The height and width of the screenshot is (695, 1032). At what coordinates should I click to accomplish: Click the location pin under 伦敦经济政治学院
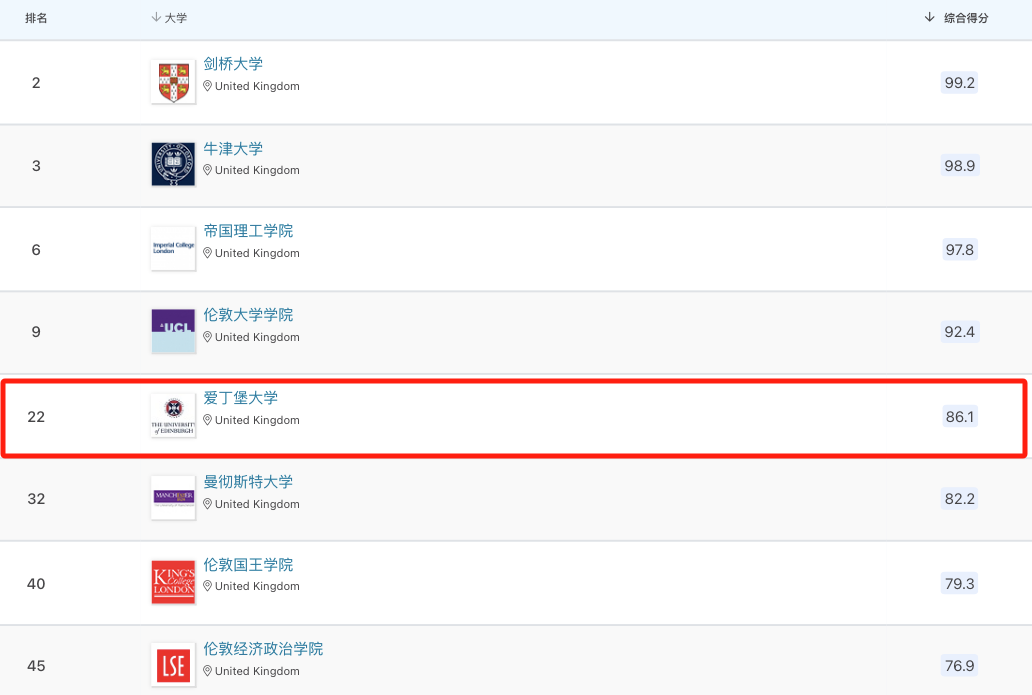(x=207, y=671)
